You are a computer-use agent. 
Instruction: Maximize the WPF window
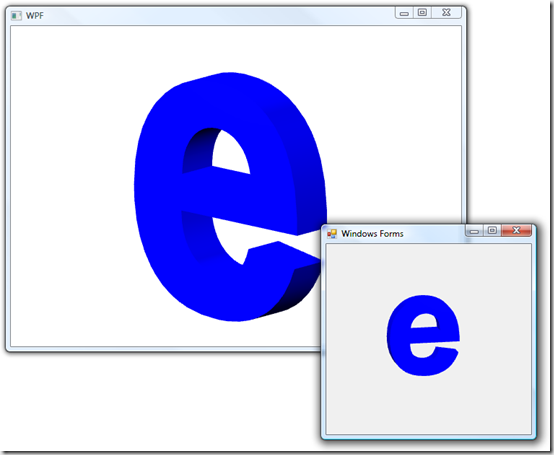click(422, 13)
